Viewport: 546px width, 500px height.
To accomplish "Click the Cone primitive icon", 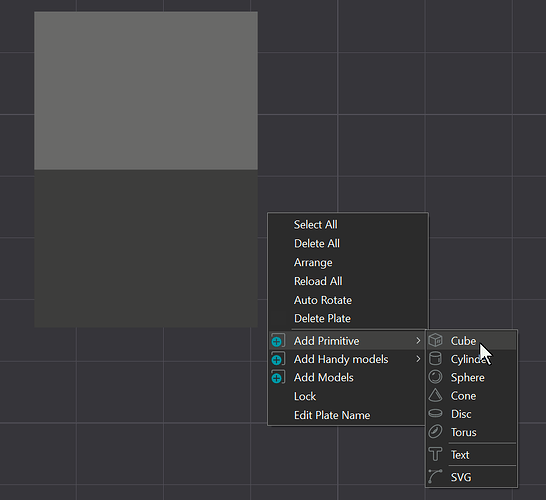I will (435, 395).
